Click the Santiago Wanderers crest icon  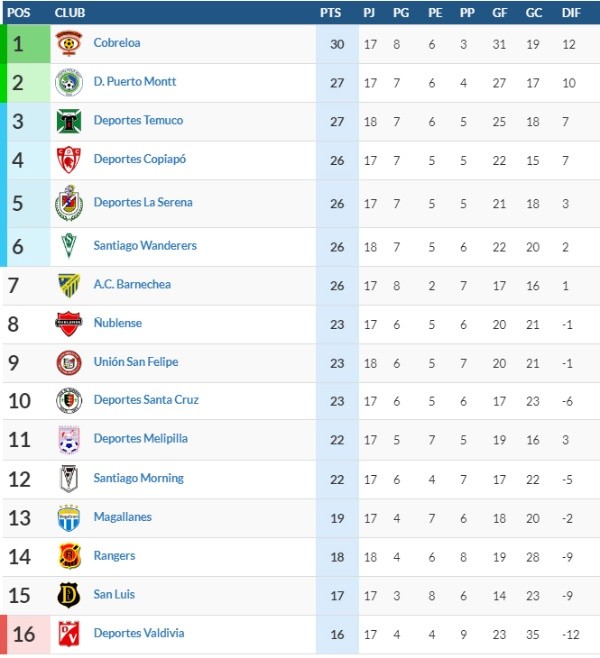tap(68, 246)
